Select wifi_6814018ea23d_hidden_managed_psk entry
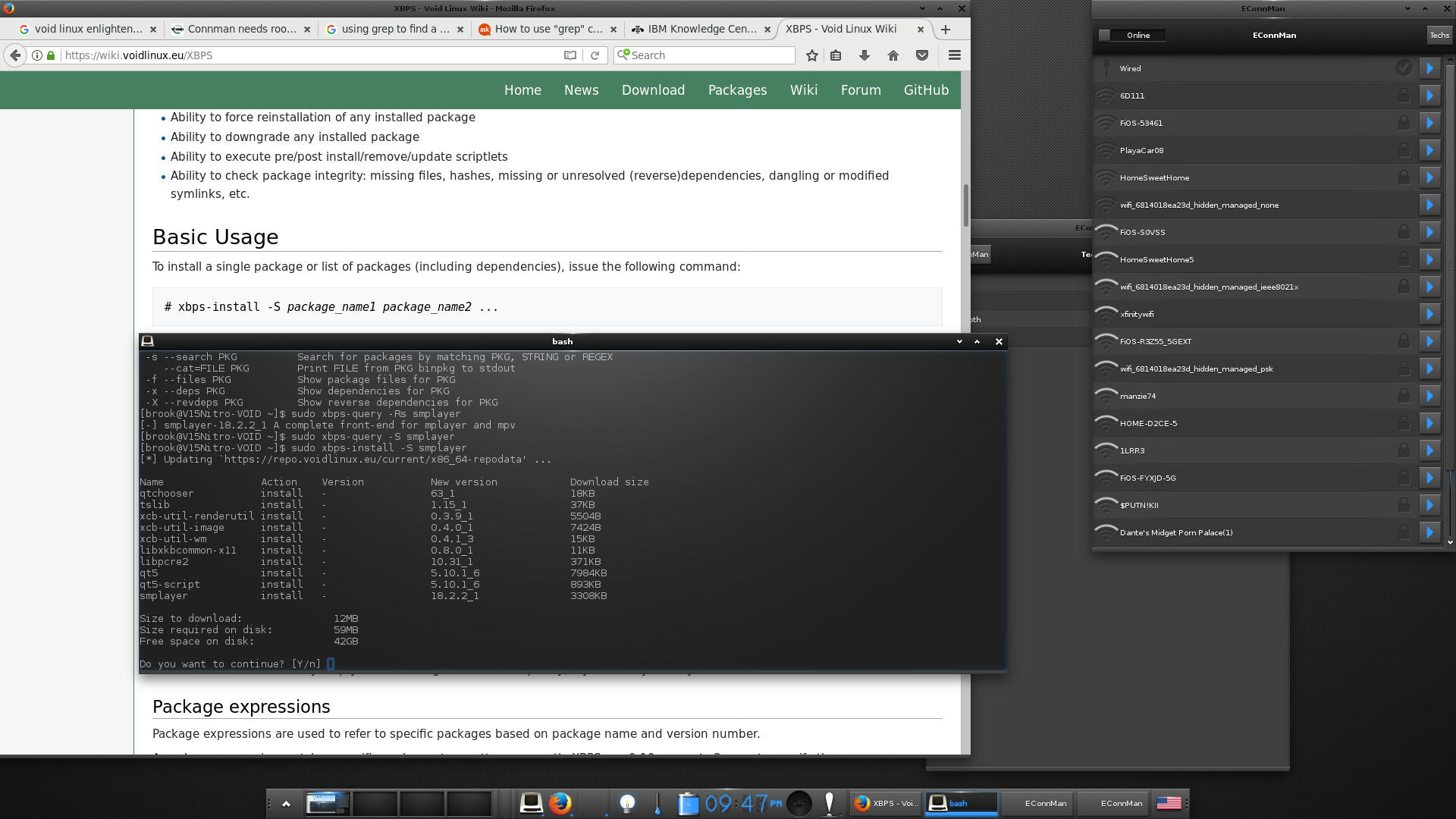This screenshot has height=819, width=1456. (x=1255, y=369)
